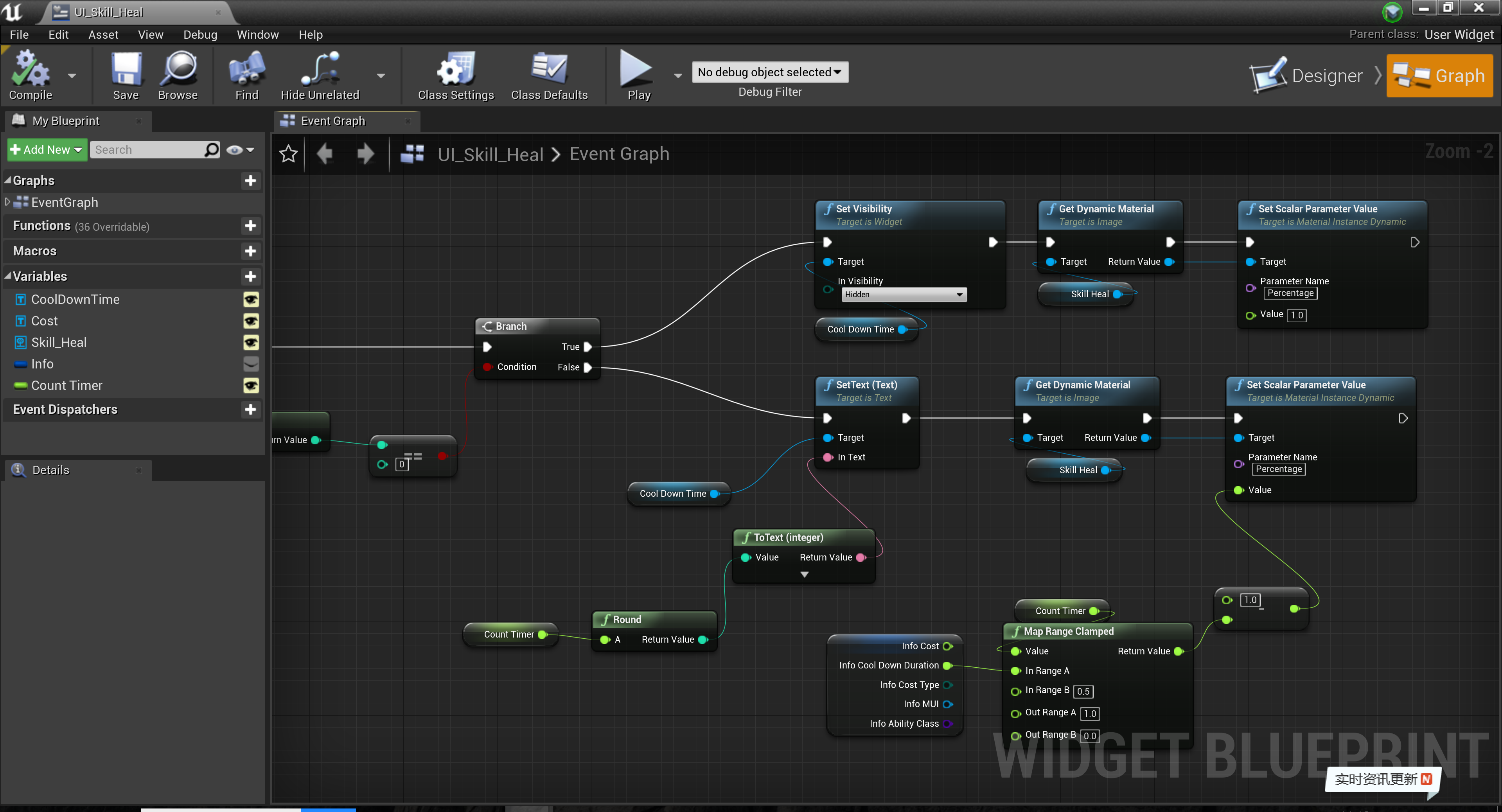The image size is (1502, 812).
Task: Activate Hide Unrelated nodes
Action: pyautogui.click(x=320, y=75)
